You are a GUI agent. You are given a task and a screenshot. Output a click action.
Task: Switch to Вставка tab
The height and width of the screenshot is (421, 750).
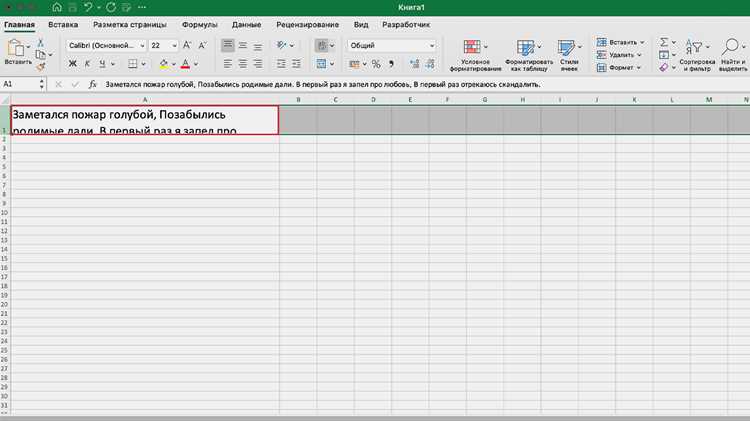point(63,24)
